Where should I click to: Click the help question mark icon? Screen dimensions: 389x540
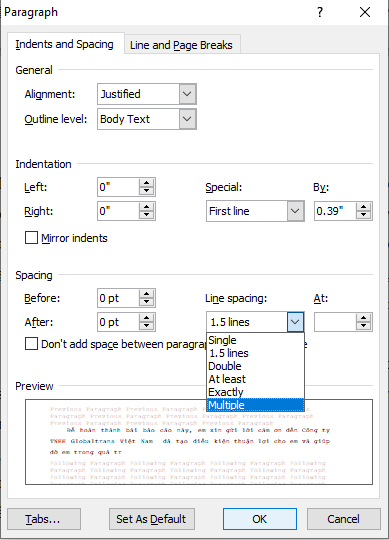pyautogui.click(x=320, y=12)
